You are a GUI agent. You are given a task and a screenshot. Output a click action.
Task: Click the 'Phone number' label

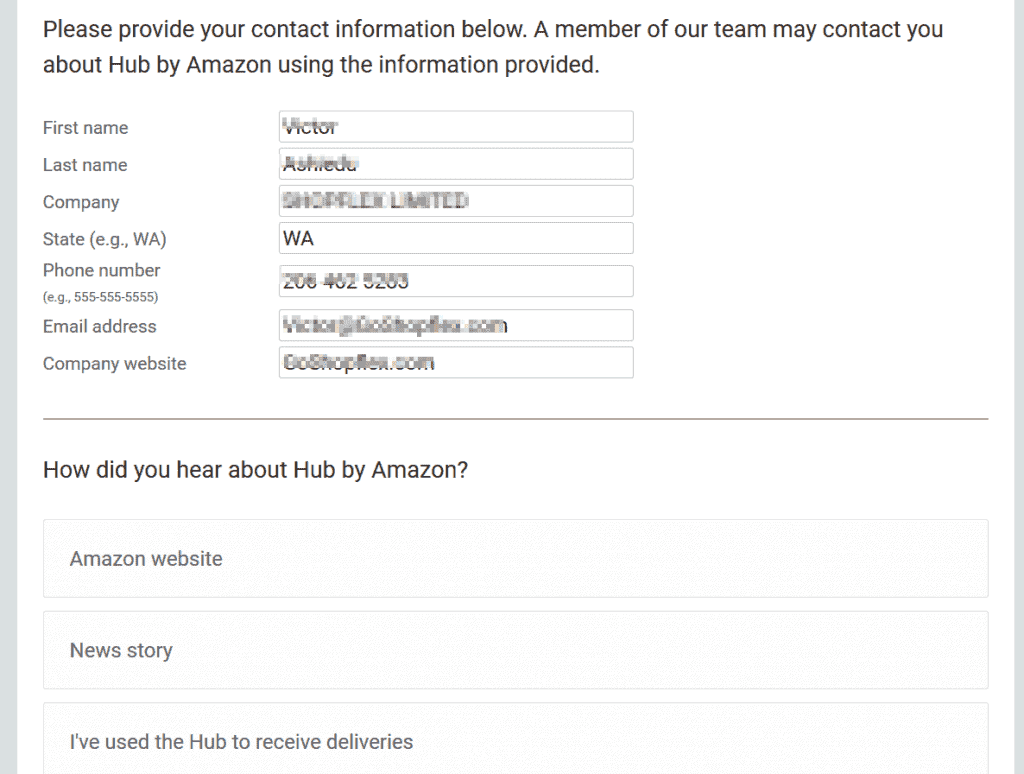click(x=101, y=270)
